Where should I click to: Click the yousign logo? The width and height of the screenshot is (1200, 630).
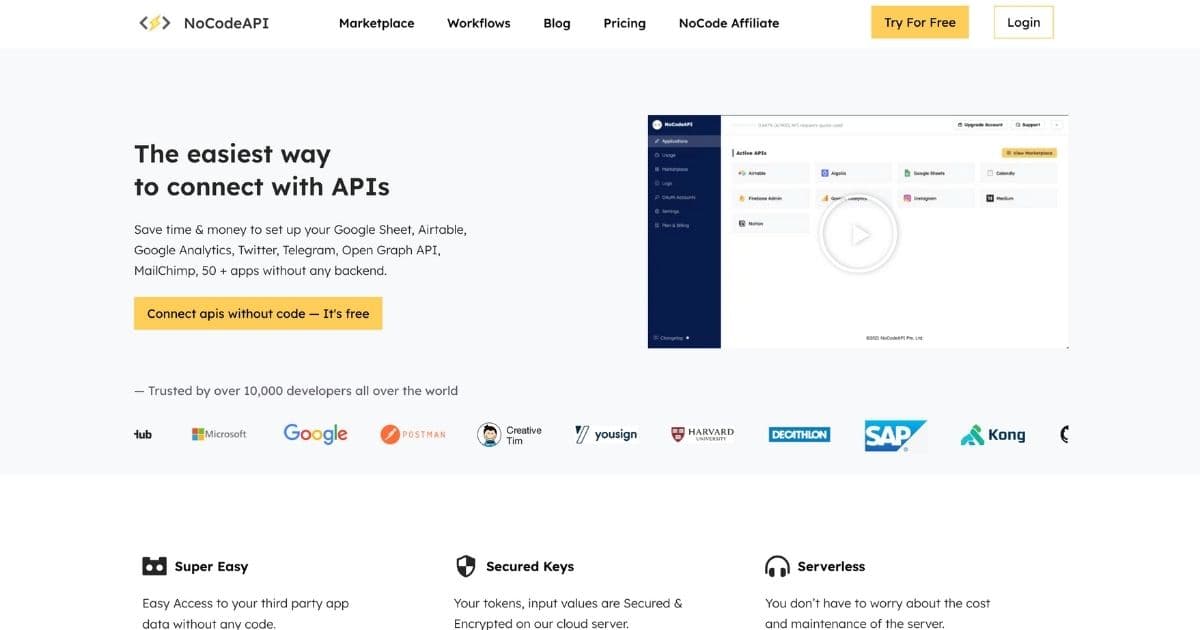click(x=606, y=434)
